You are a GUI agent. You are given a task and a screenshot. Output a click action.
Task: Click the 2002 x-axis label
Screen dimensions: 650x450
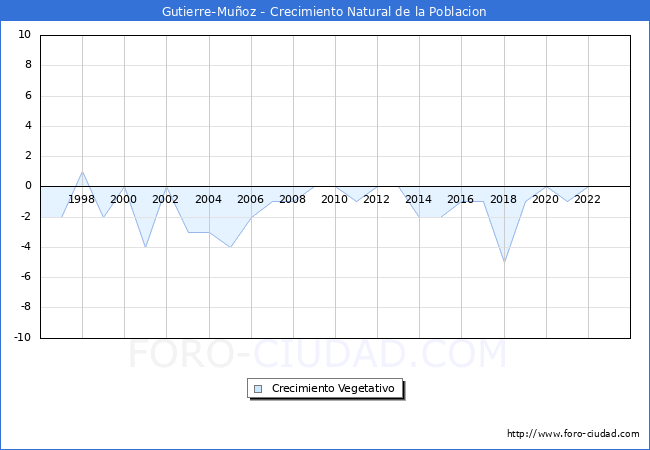point(166,199)
